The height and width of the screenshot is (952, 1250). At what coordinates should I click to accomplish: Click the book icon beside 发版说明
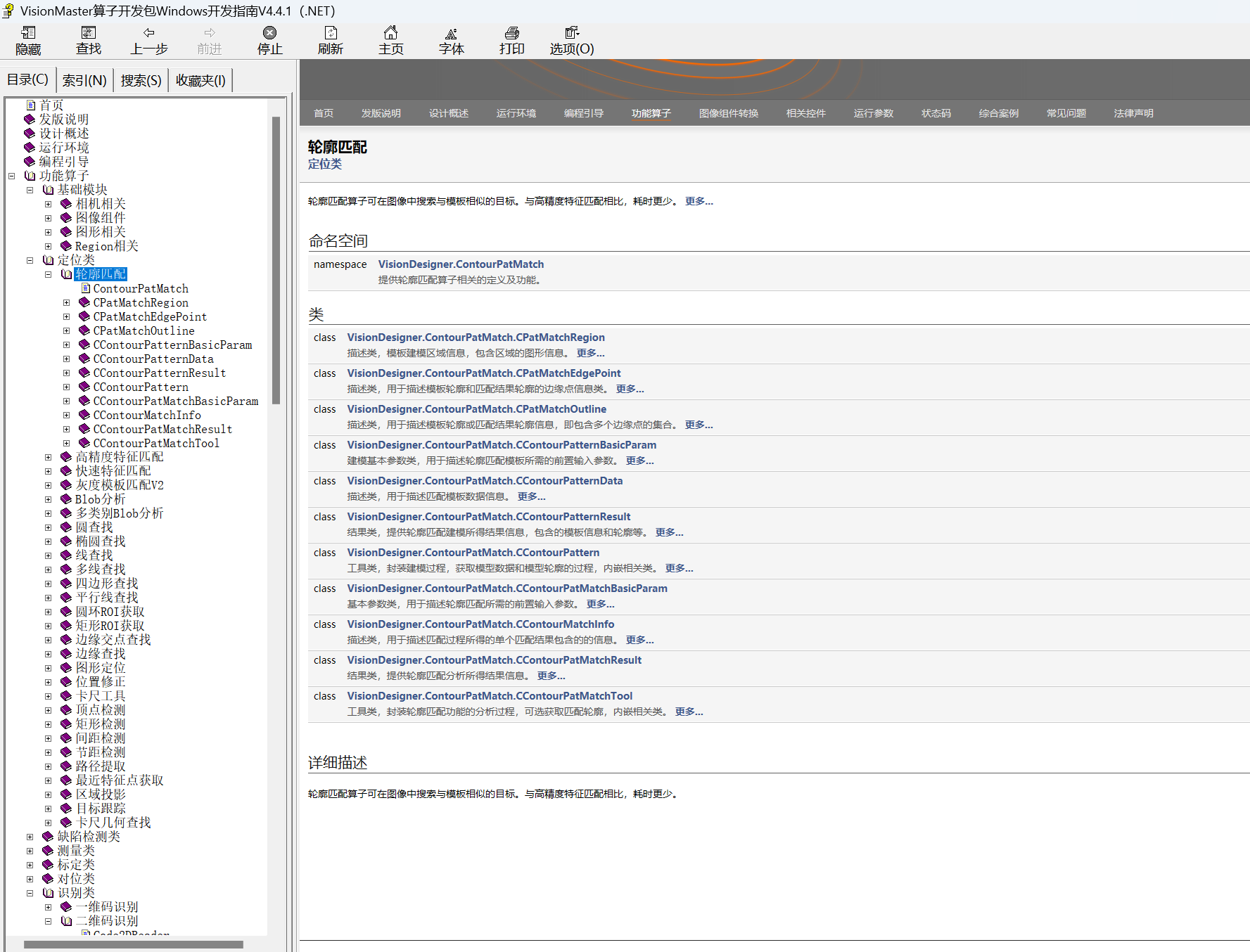point(30,120)
